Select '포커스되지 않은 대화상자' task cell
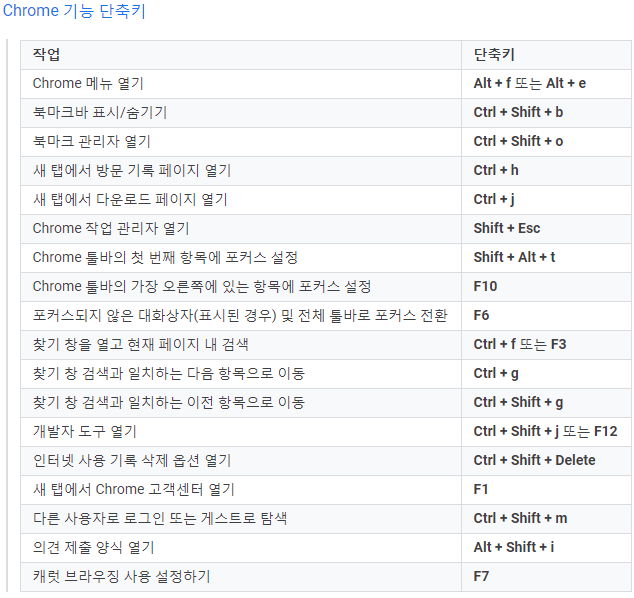 click(x=240, y=315)
